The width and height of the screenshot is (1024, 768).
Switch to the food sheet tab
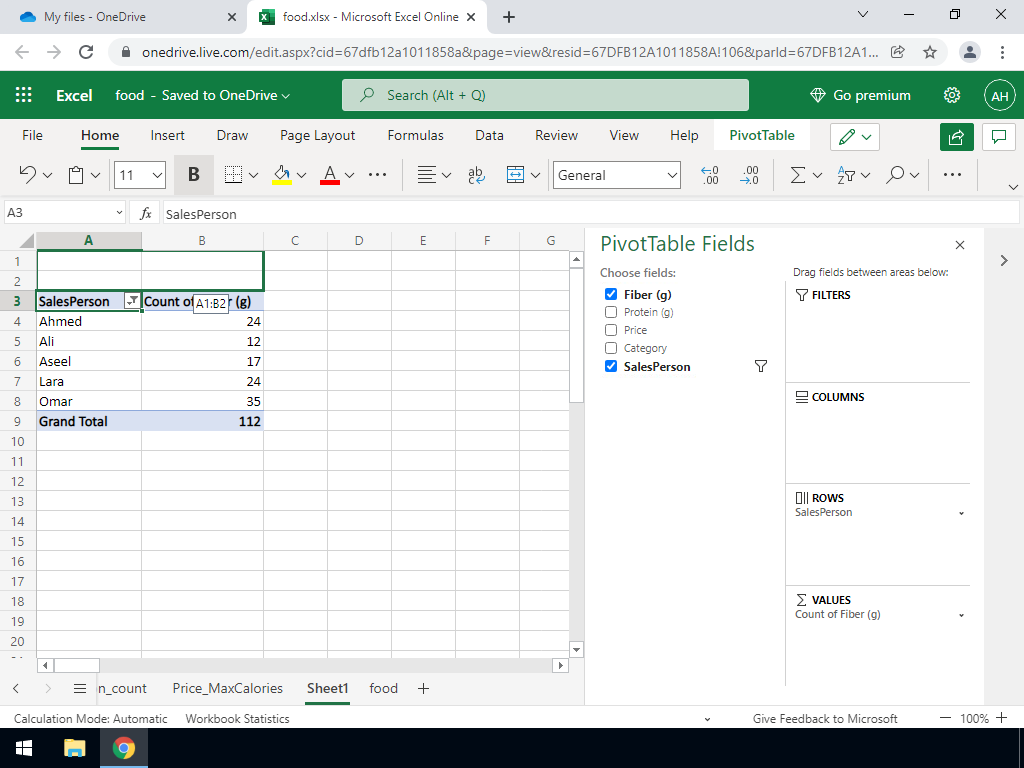[383, 688]
